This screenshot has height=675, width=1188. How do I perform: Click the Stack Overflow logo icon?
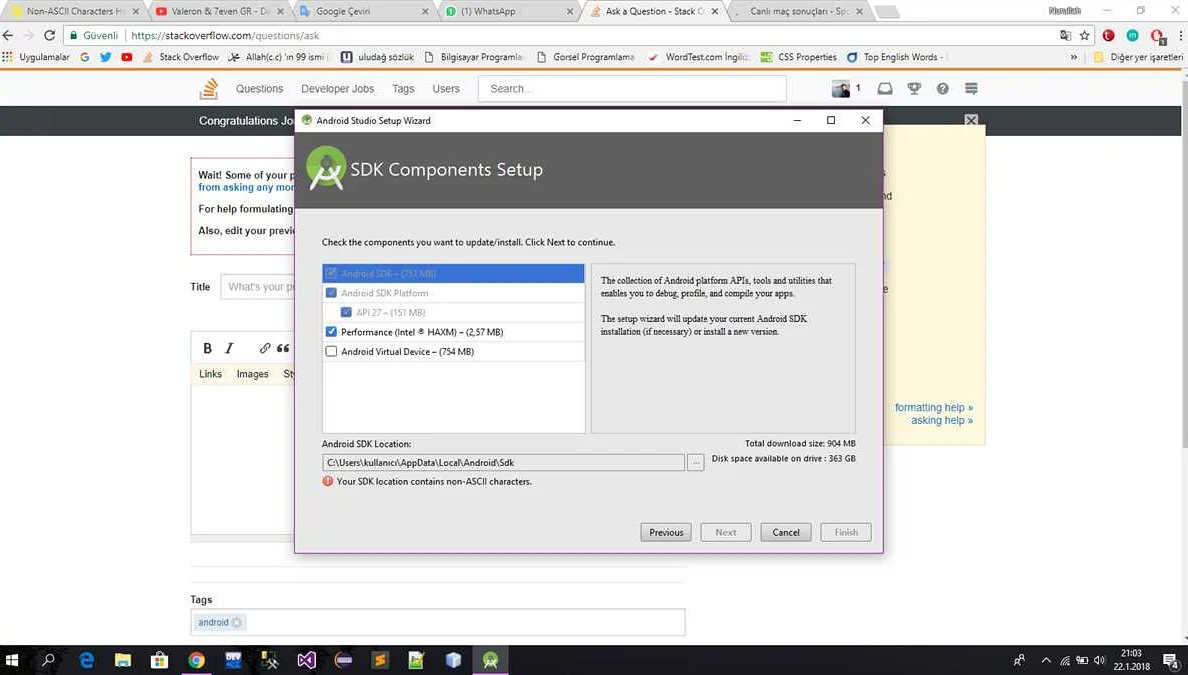(209, 89)
